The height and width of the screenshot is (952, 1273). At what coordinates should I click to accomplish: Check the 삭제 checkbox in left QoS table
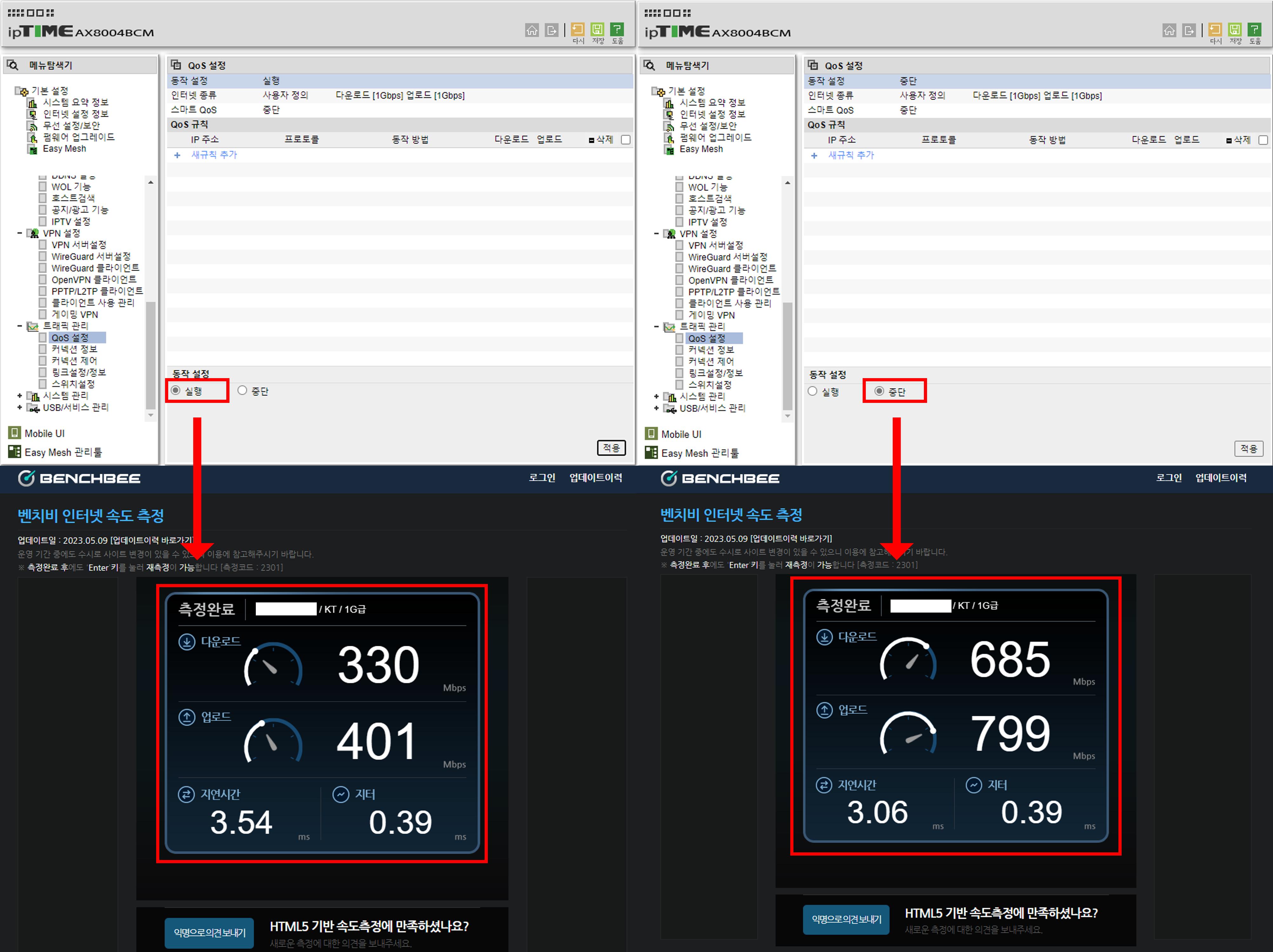click(626, 140)
